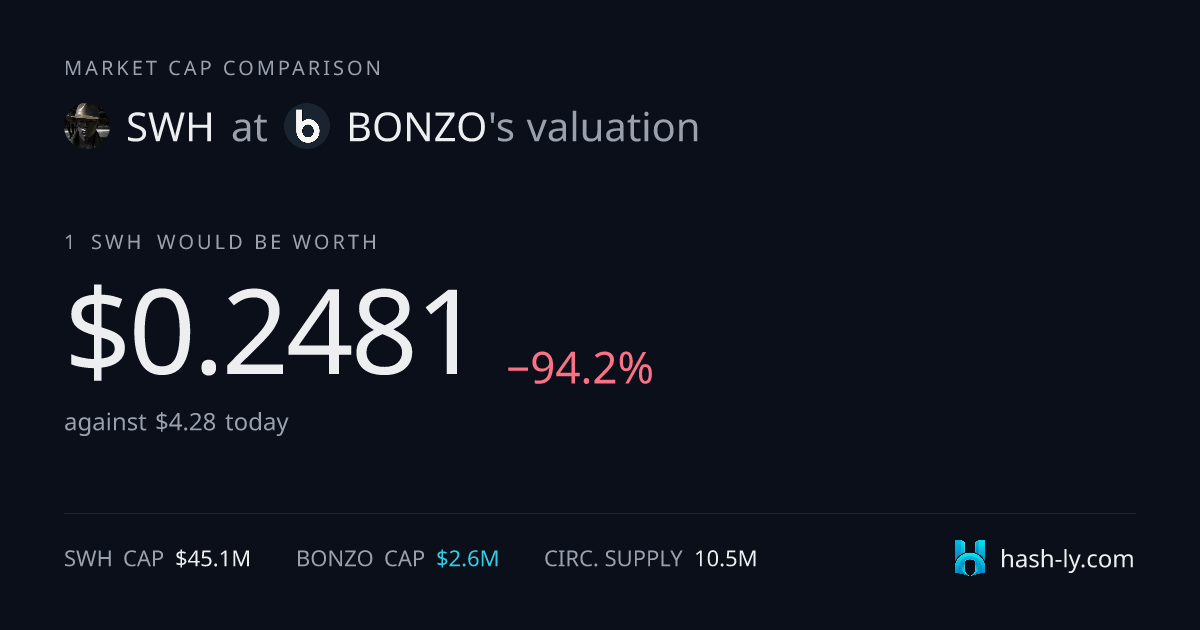The height and width of the screenshot is (630, 1200).
Task: Click the 1 SWH WOULD BE WORTH label
Action: [x=221, y=242]
